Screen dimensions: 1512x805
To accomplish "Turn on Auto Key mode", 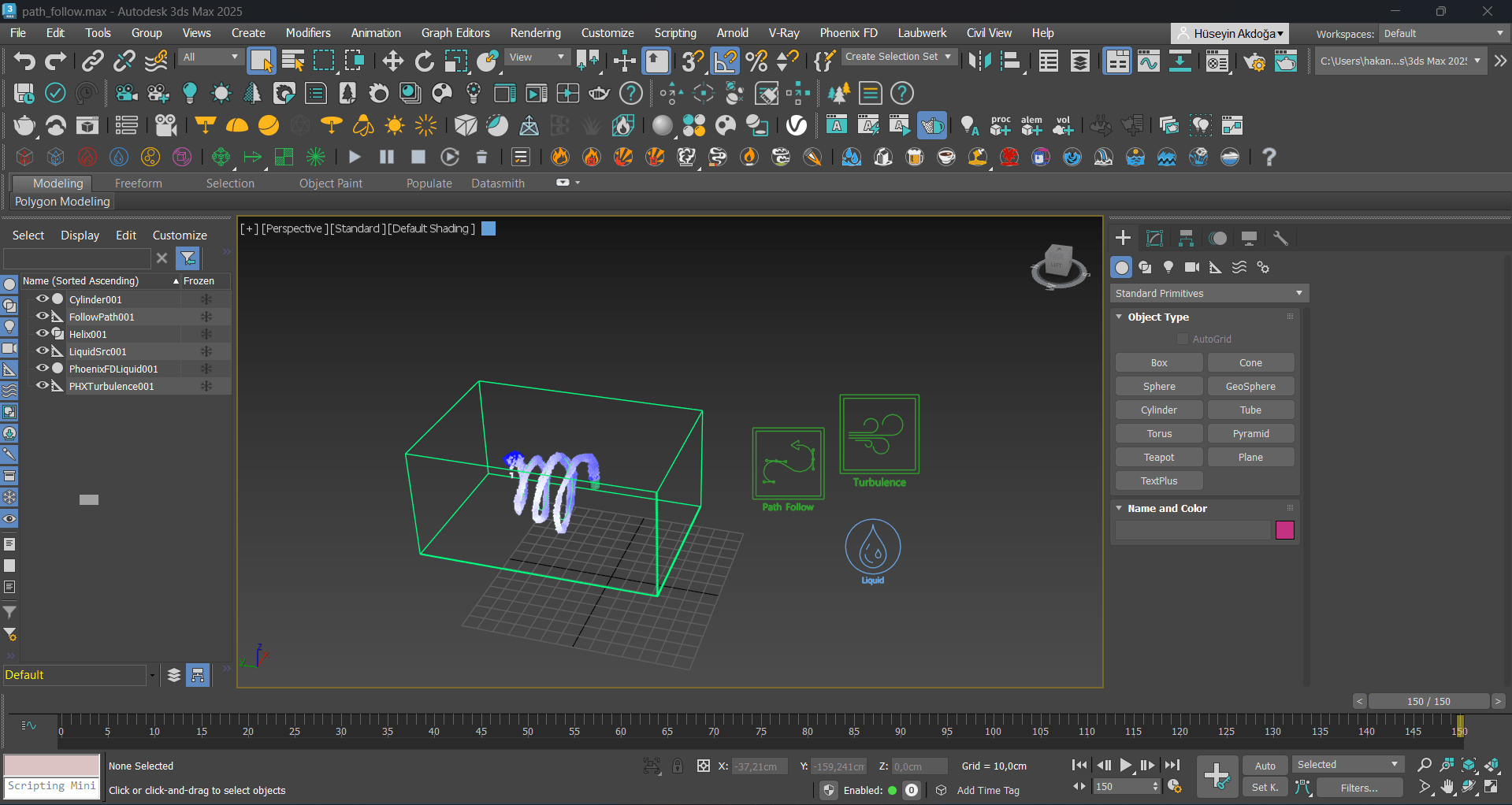I will click(1265, 765).
